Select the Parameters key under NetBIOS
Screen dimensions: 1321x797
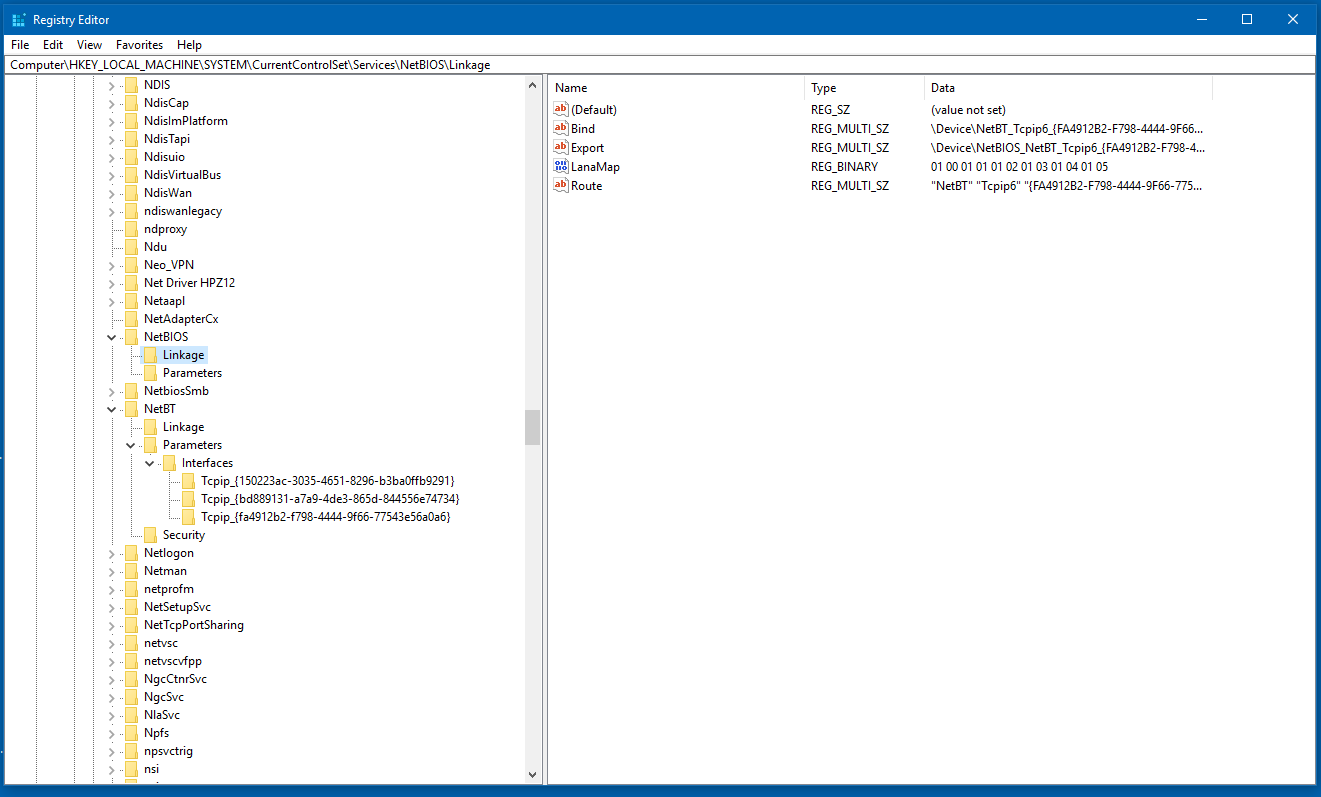(x=192, y=373)
